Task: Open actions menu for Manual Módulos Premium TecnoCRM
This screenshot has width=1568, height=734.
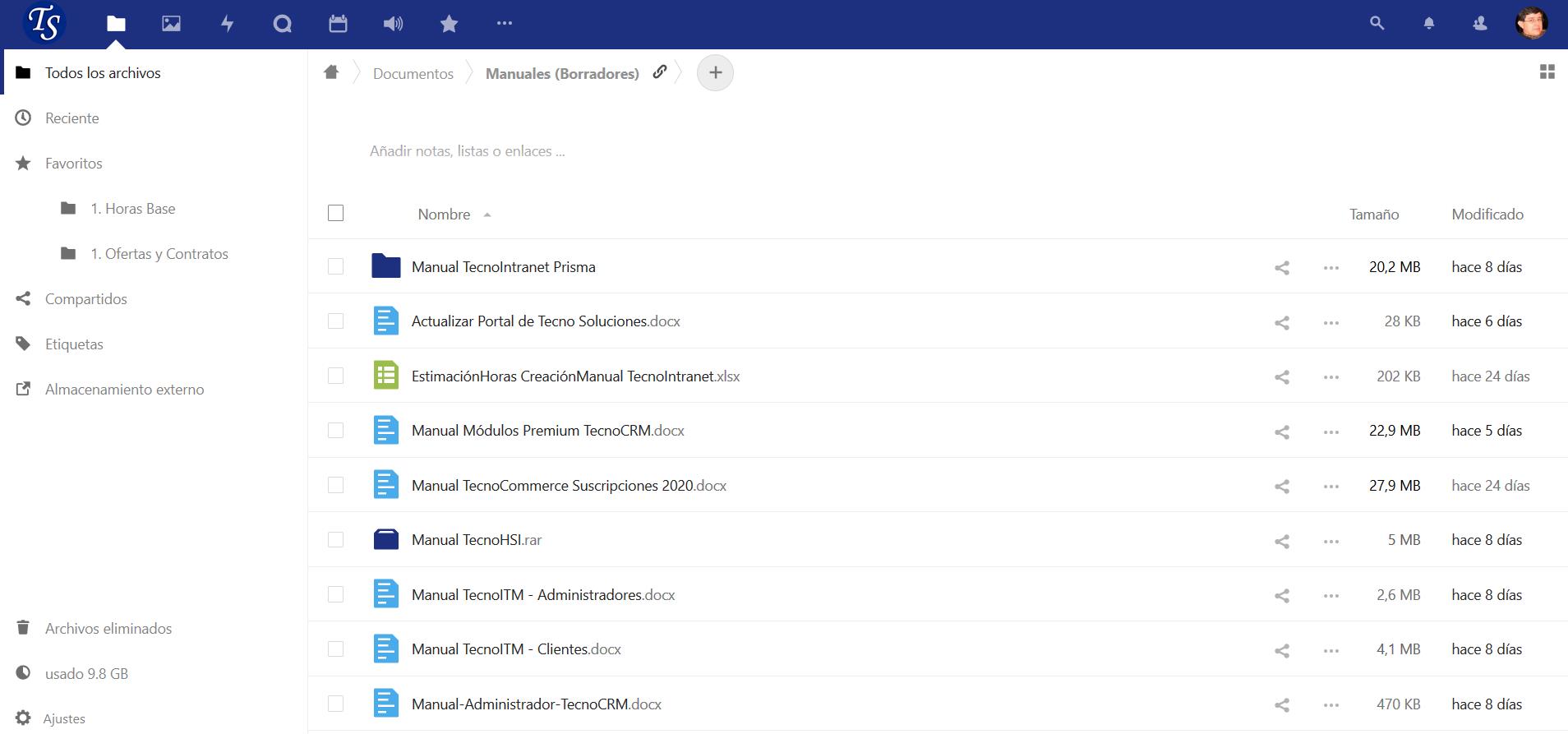Action: [1330, 432]
